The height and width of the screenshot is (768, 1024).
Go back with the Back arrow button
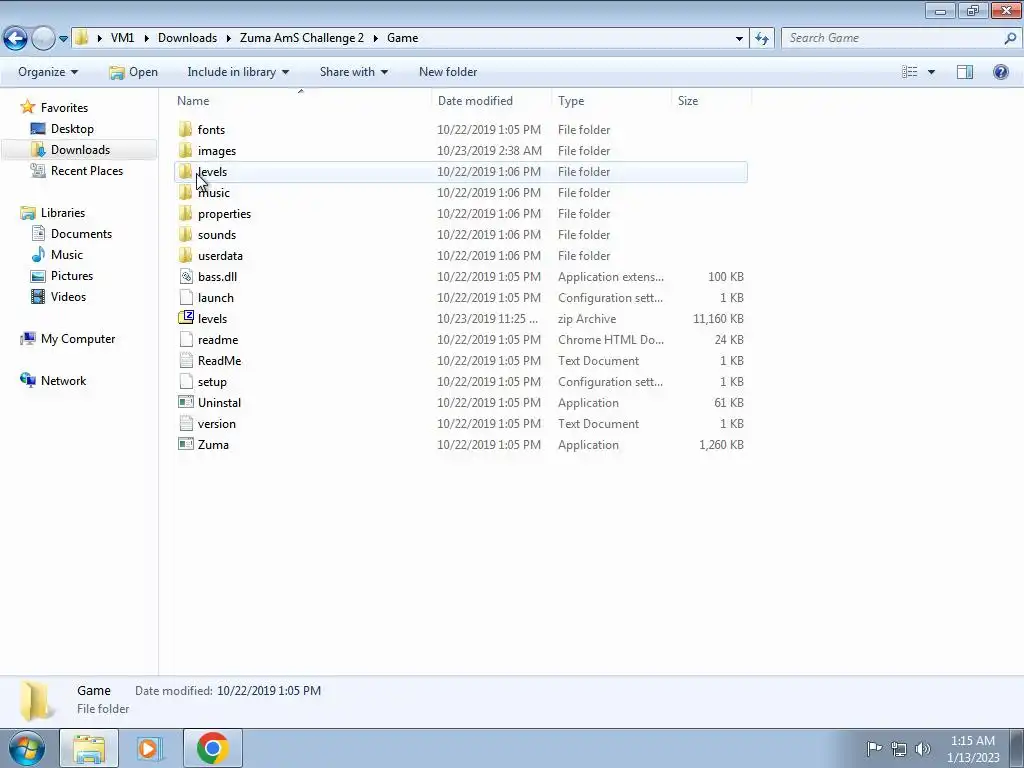pyautogui.click(x=15, y=38)
